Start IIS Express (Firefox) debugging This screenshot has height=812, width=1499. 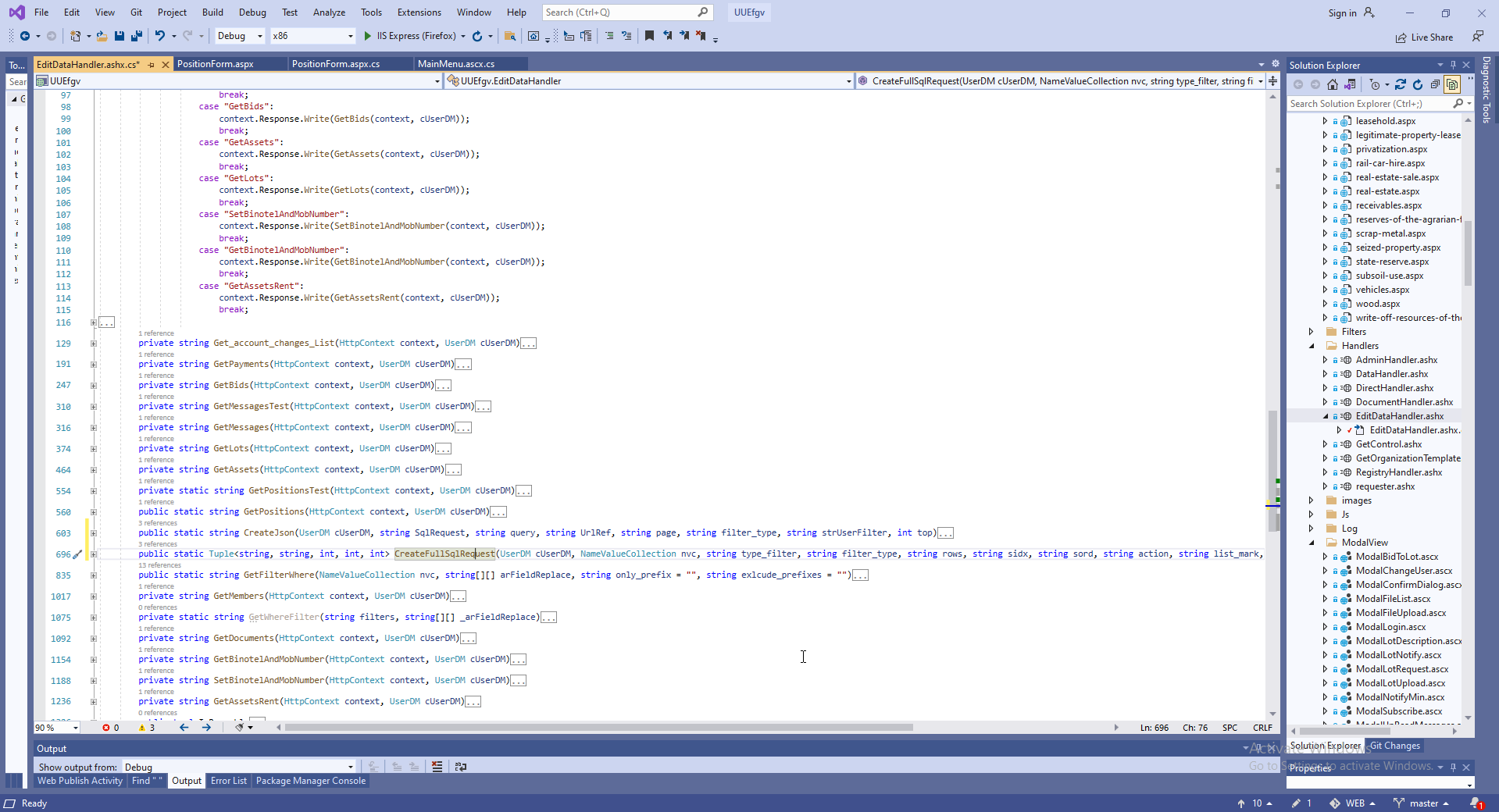coord(410,36)
